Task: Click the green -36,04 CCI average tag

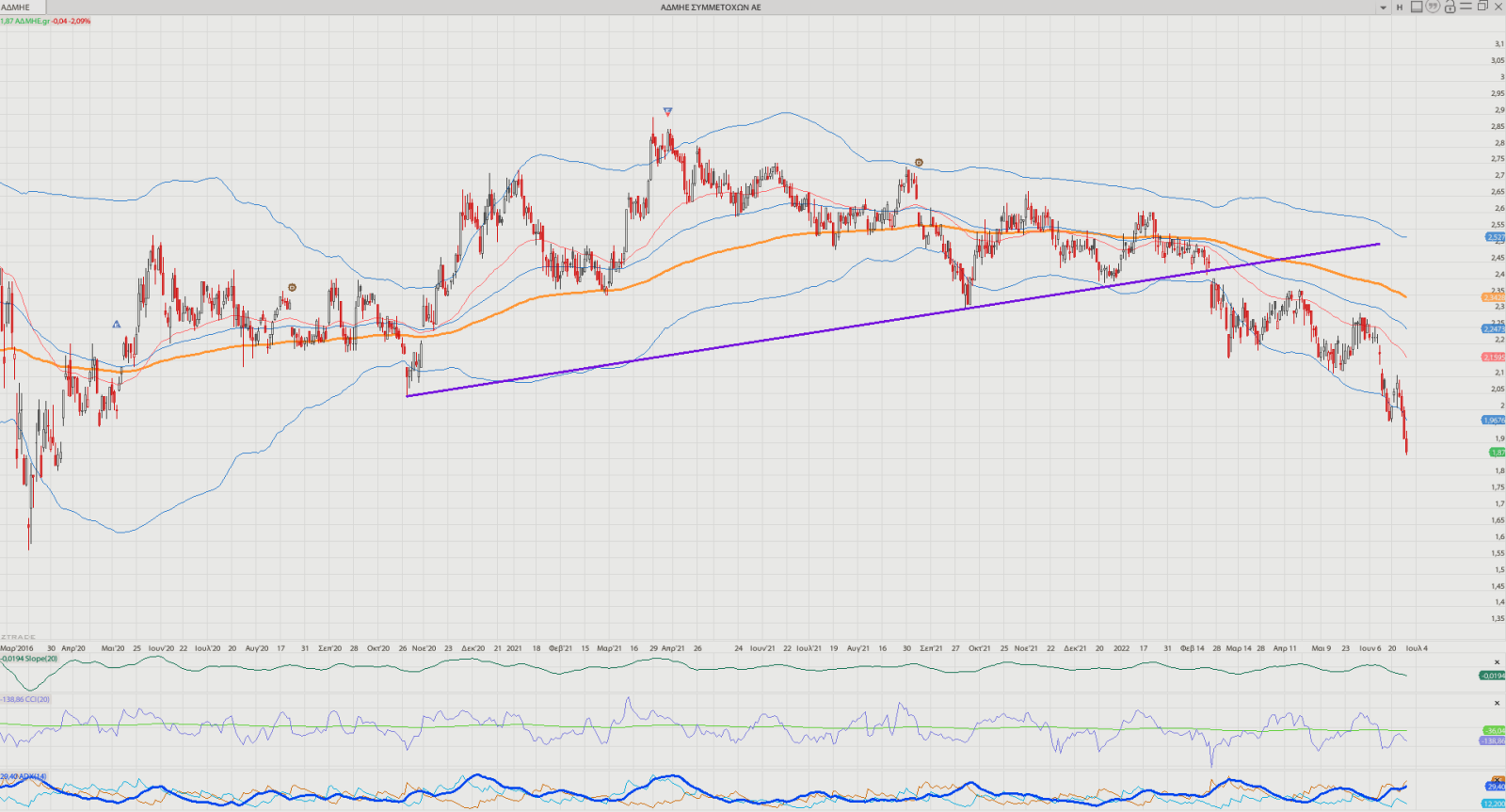Action: [x=1494, y=730]
